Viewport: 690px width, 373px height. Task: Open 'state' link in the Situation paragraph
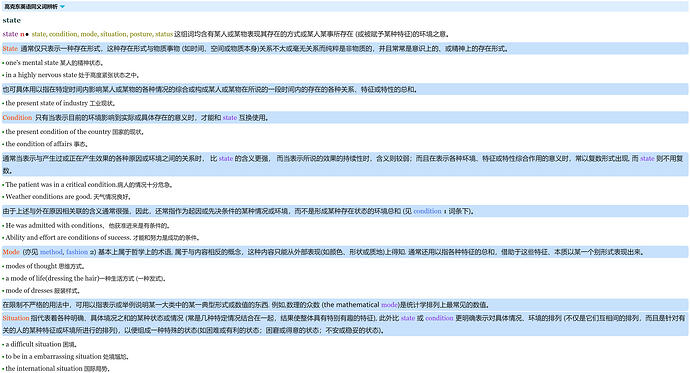click(408, 318)
